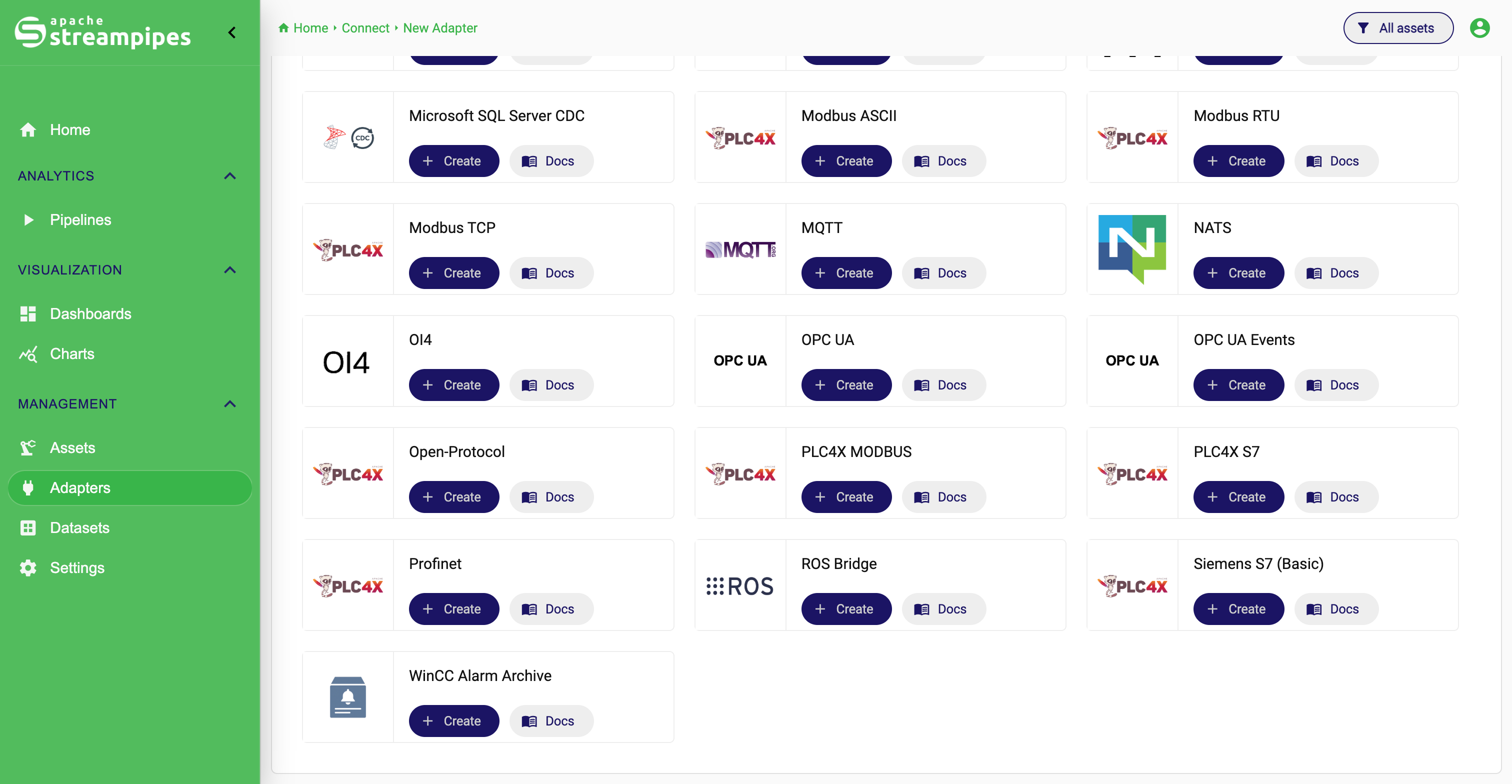The image size is (1512, 784).
Task: Create a Siemens S7 (Basic) adapter
Action: [1238, 609]
